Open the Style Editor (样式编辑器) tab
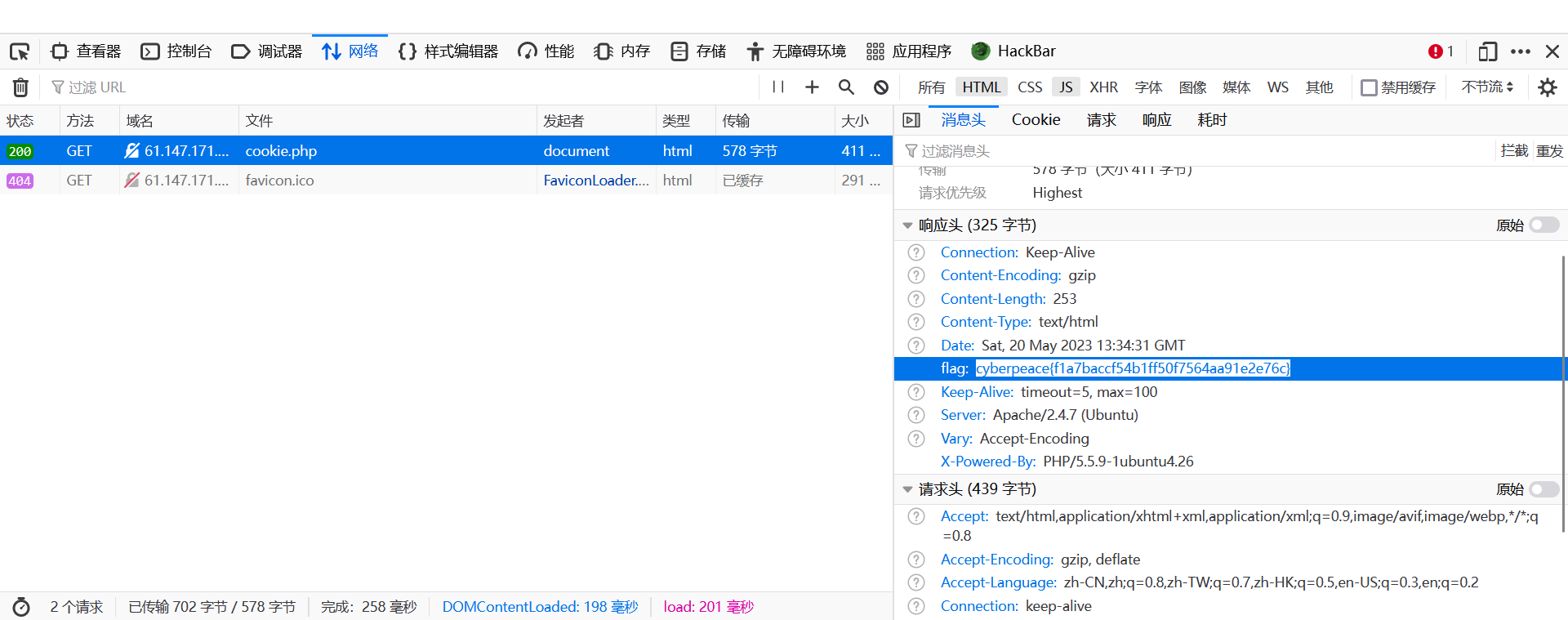The height and width of the screenshot is (620, 1568). 448,51
